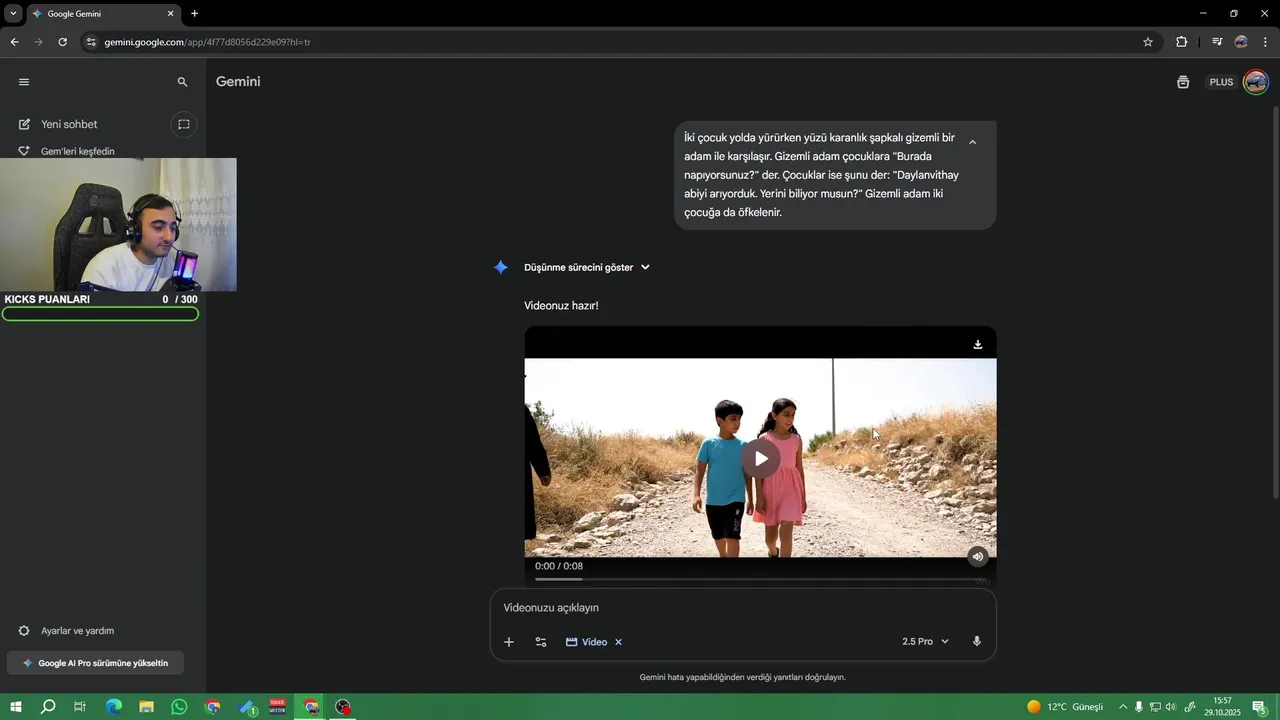Reload the page

[62, 42]
